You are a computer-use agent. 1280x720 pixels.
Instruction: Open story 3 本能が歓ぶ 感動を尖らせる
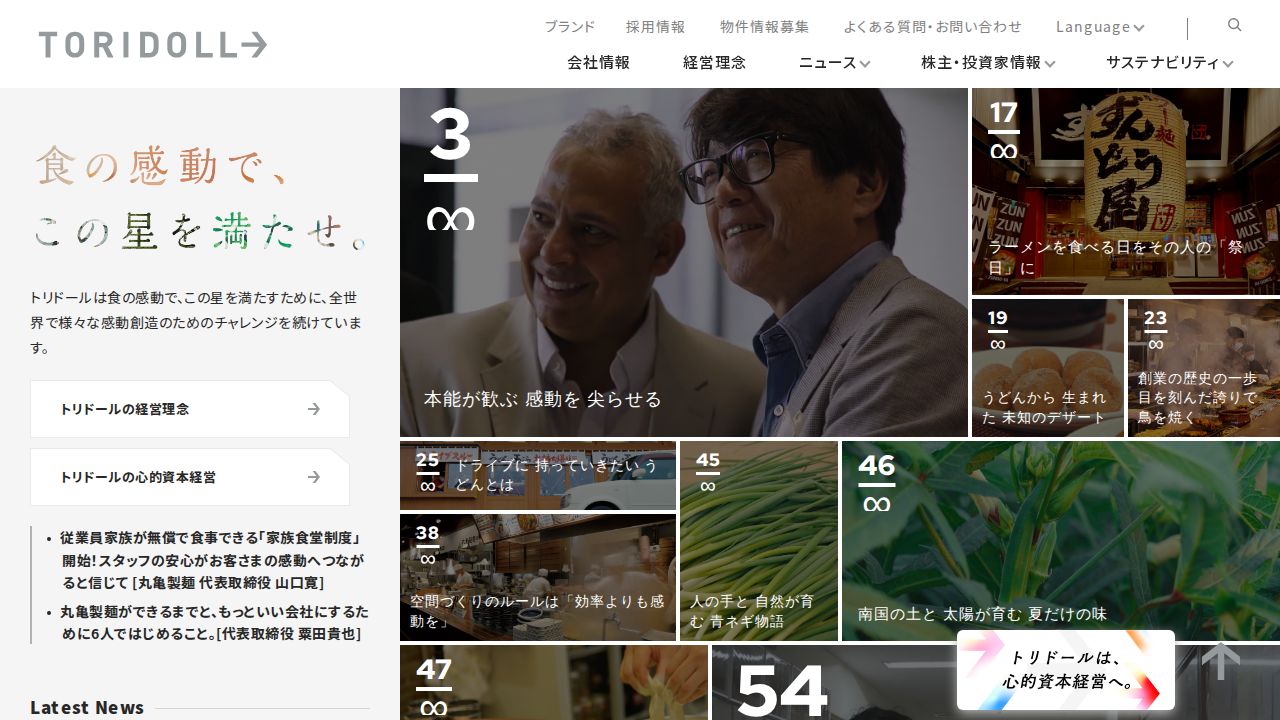click(x=684, y=262)
